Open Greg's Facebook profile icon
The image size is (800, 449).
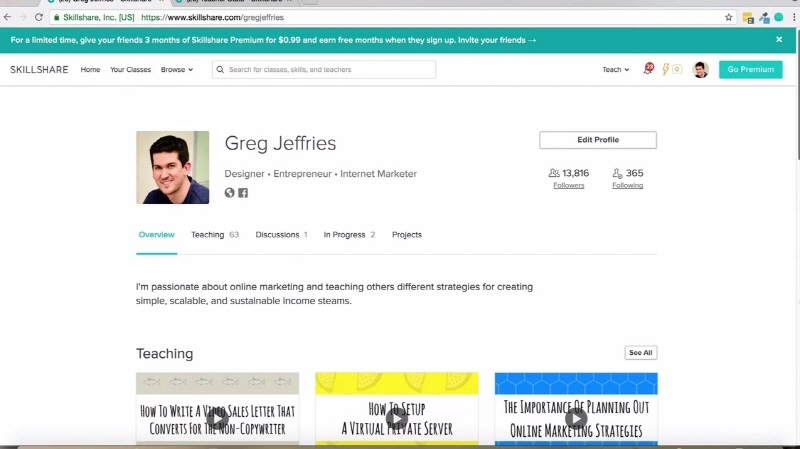coord(243,193)
